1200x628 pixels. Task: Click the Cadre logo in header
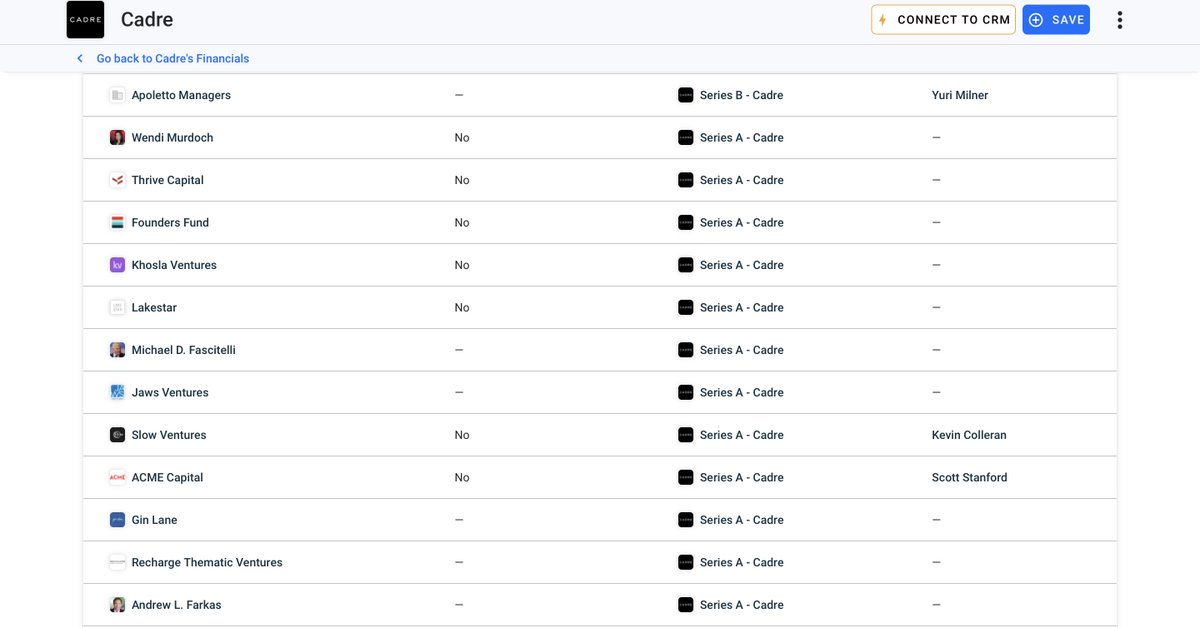pos(85,20)
